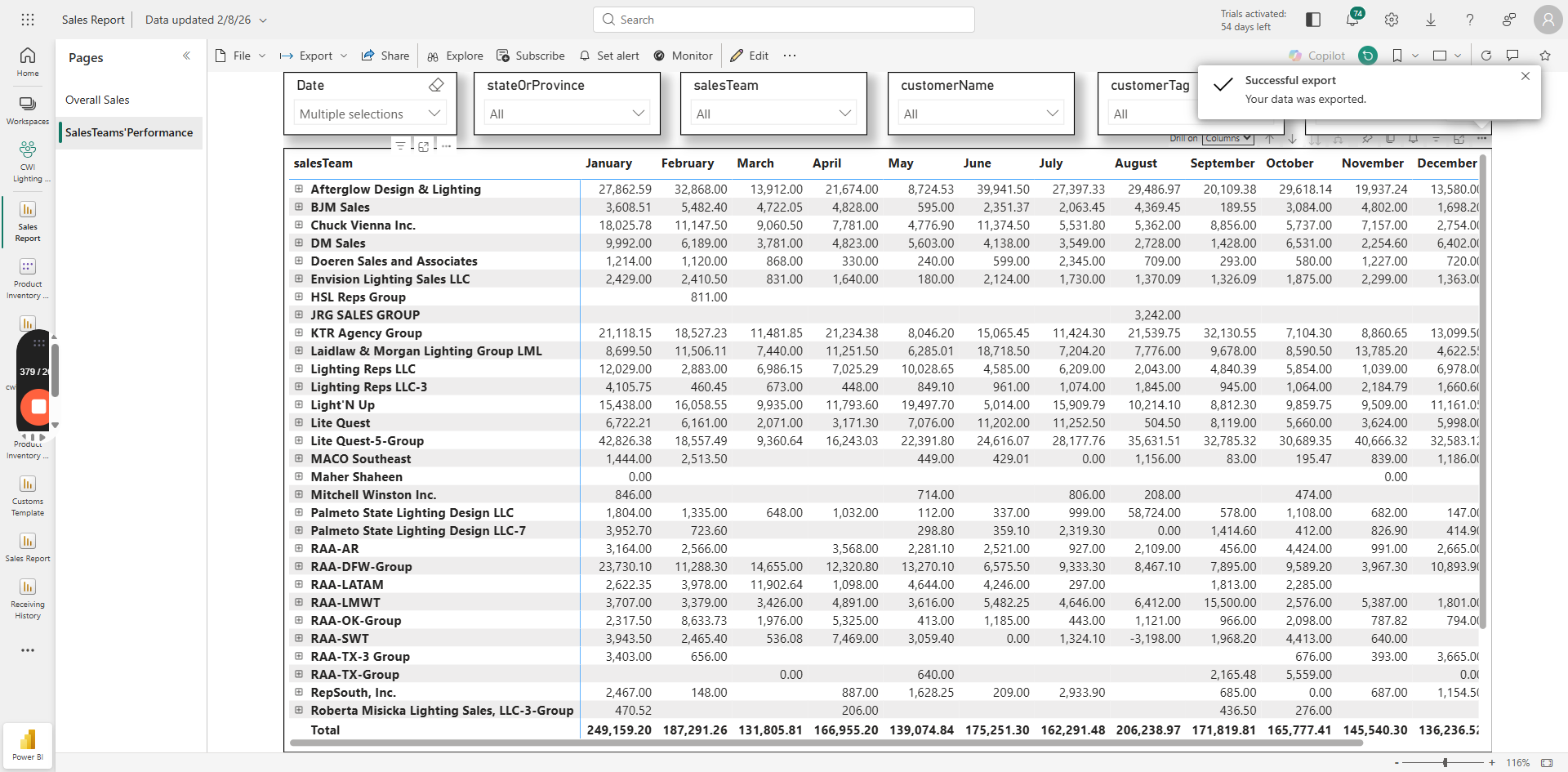Click the Subscribe button
The height and width of the screenshot is (772, 1568).
pyautogui.click(x=530, y=56)
